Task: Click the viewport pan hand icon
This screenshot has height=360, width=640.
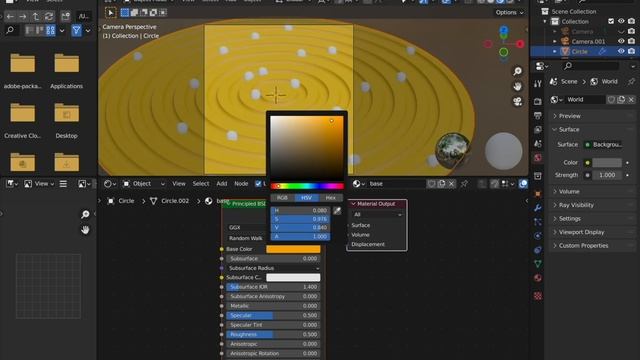Action: pos(518,87)
